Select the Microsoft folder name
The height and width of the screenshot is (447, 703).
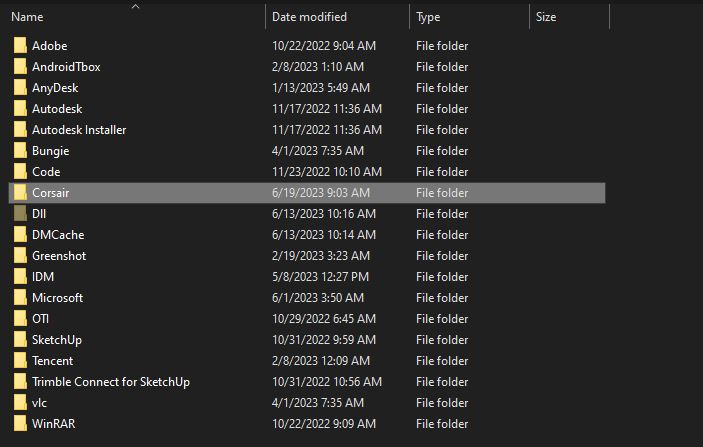[x=57, y=298]
